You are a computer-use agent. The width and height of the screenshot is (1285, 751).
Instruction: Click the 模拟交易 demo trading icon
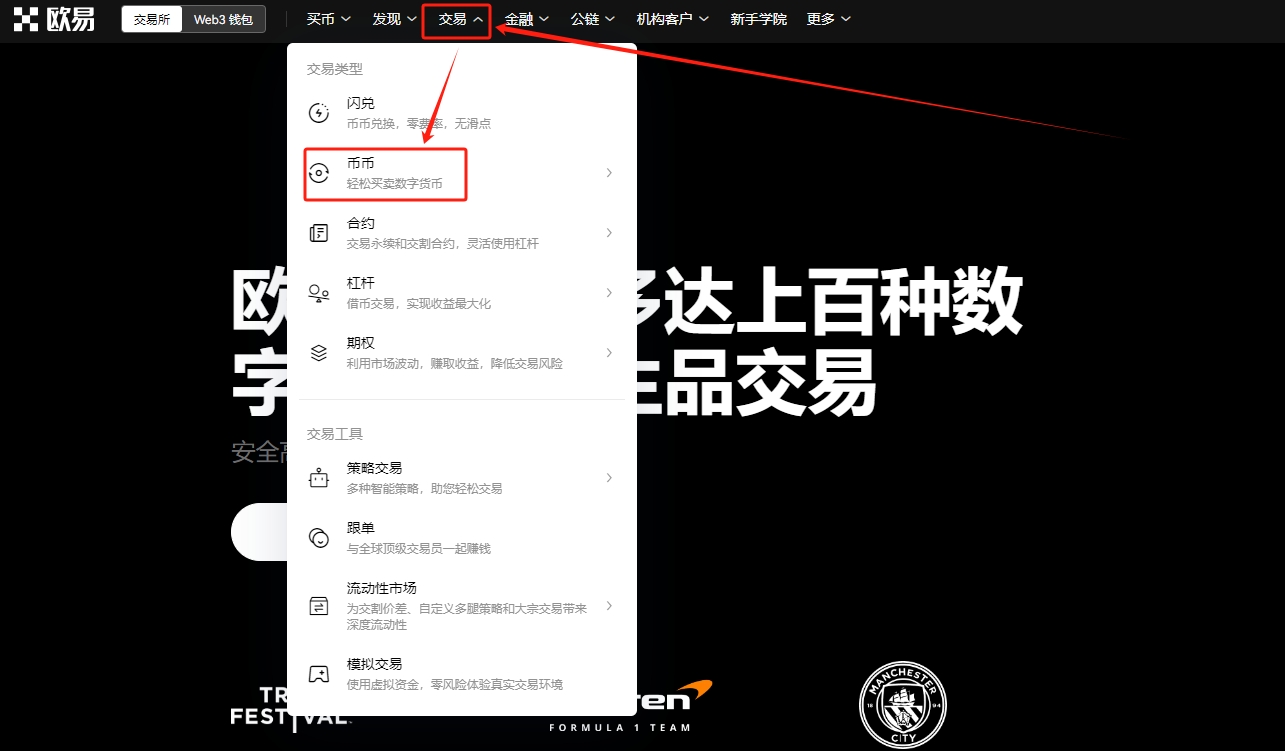point(319,674)
